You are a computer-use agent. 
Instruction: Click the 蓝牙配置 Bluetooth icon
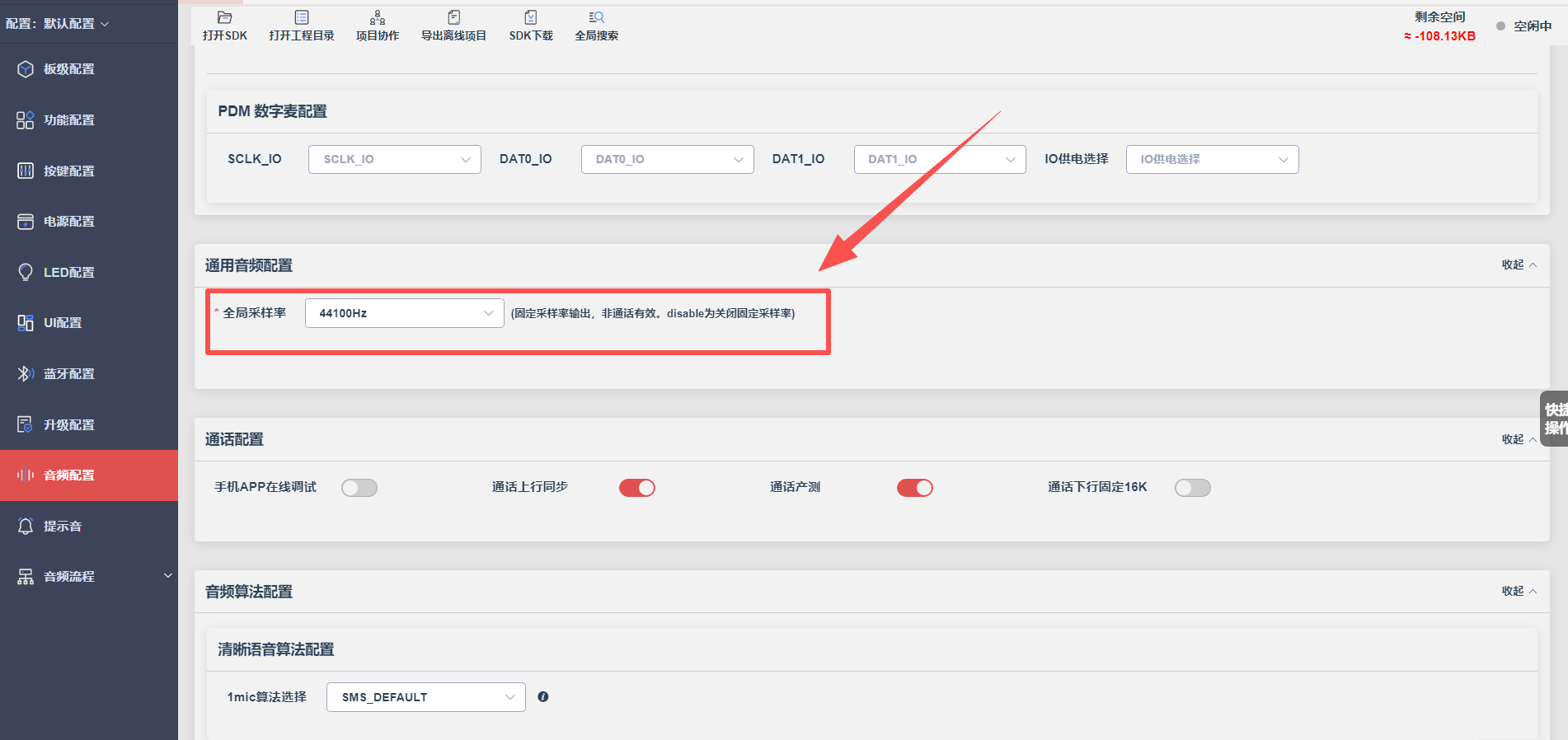click(x=26, y=374)
